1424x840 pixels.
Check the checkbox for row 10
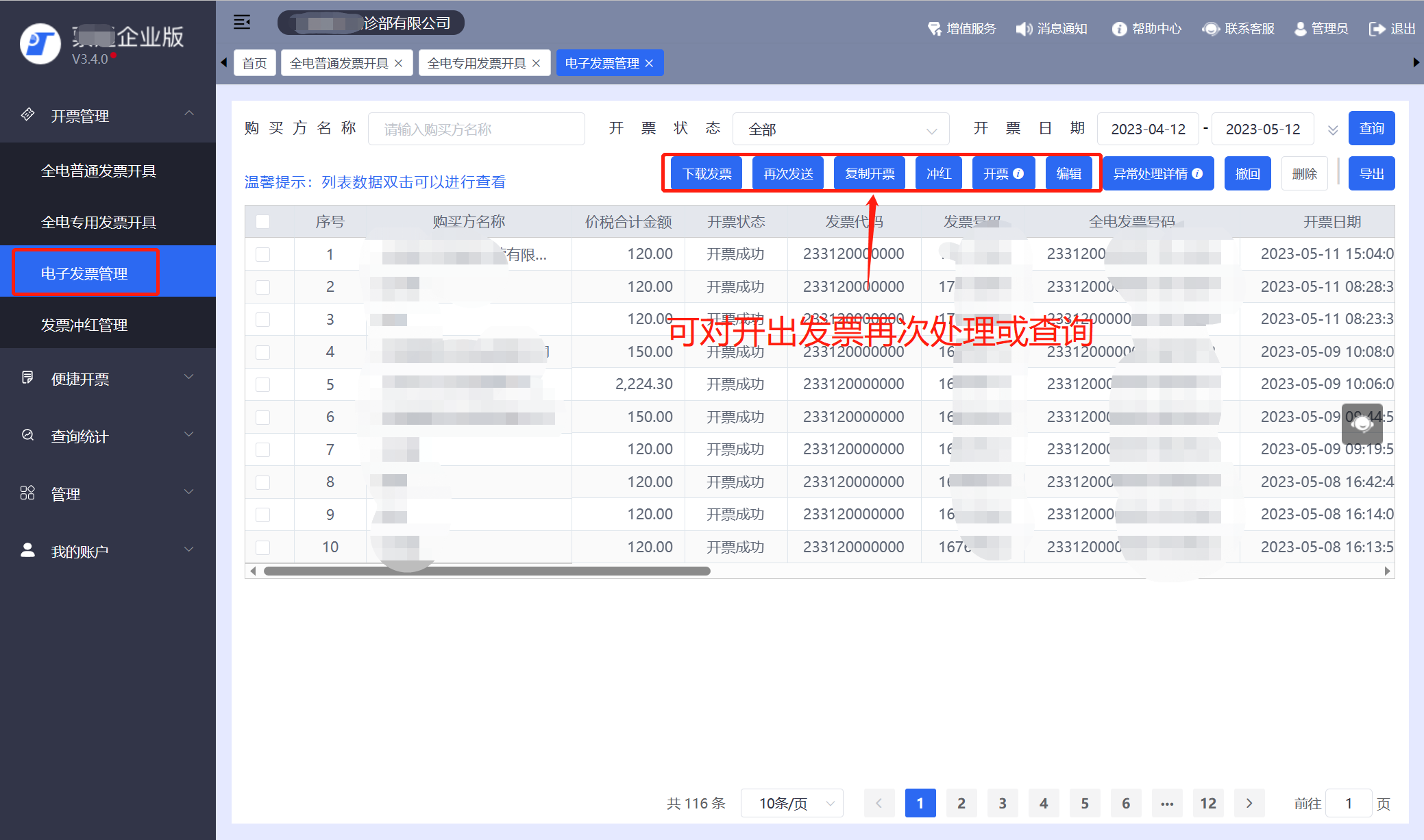click(262, 547)
